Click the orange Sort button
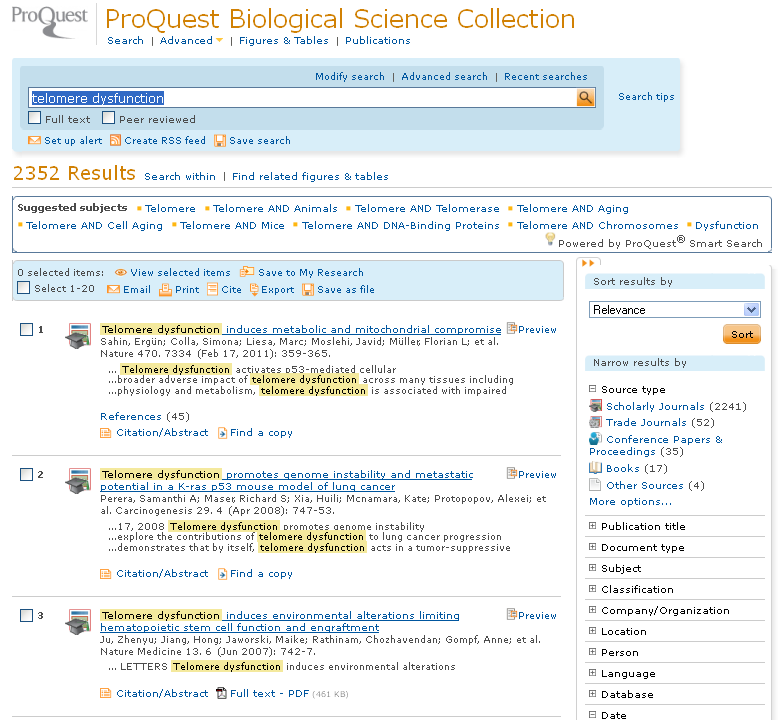 (742, 334)
